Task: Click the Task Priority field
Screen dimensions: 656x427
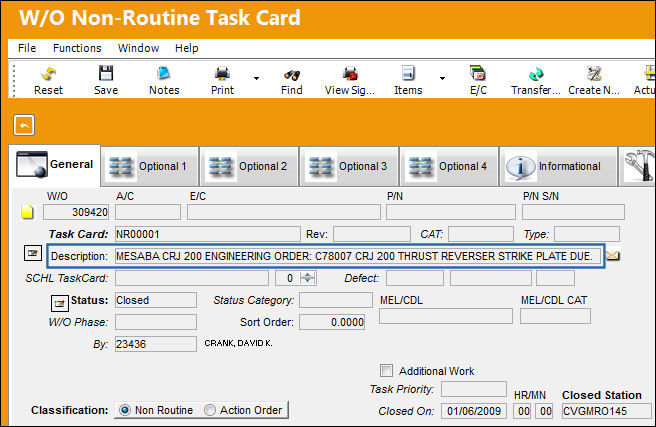Action: pyautogui.click(x=474, y=389)
